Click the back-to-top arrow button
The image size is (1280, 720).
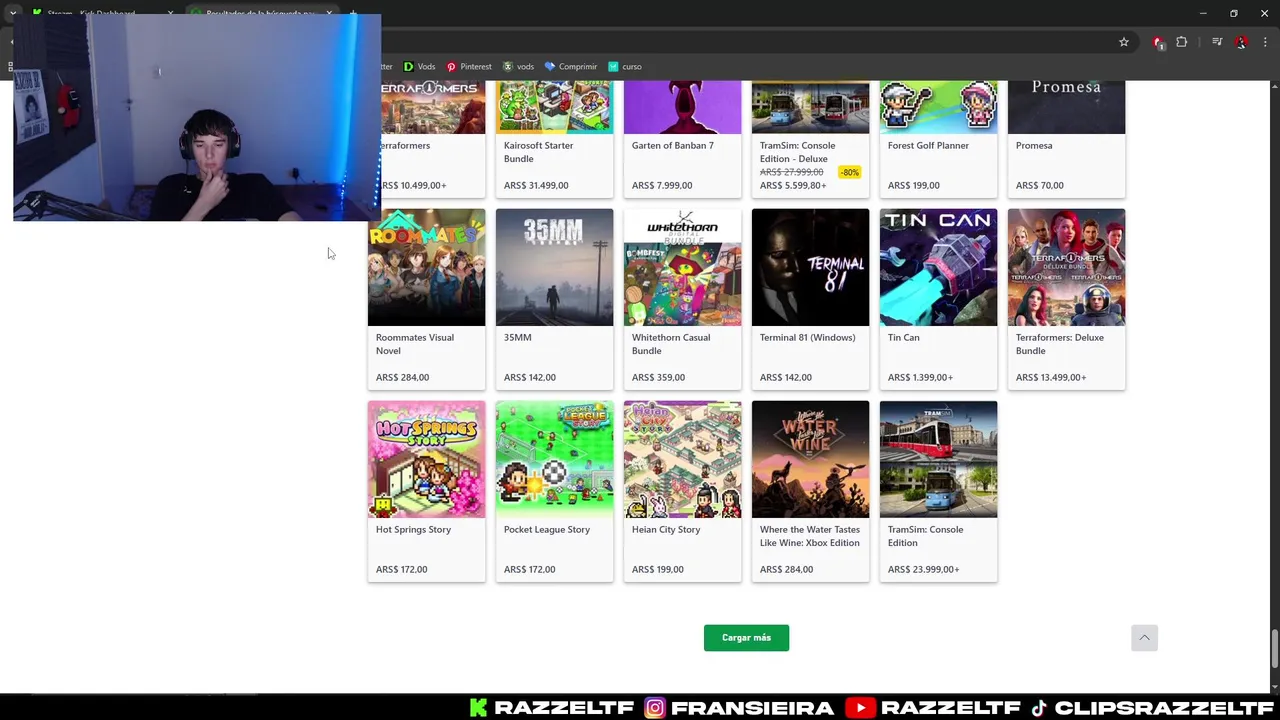click(x=1144, y=638)
